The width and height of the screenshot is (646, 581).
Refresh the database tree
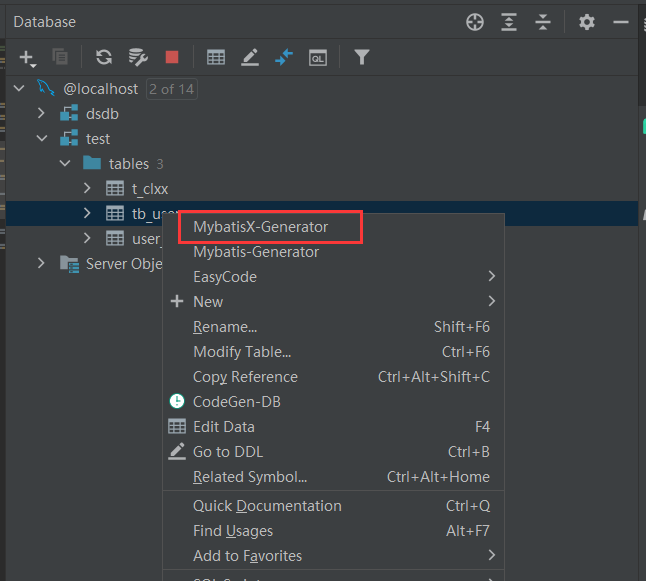point(104,57)
